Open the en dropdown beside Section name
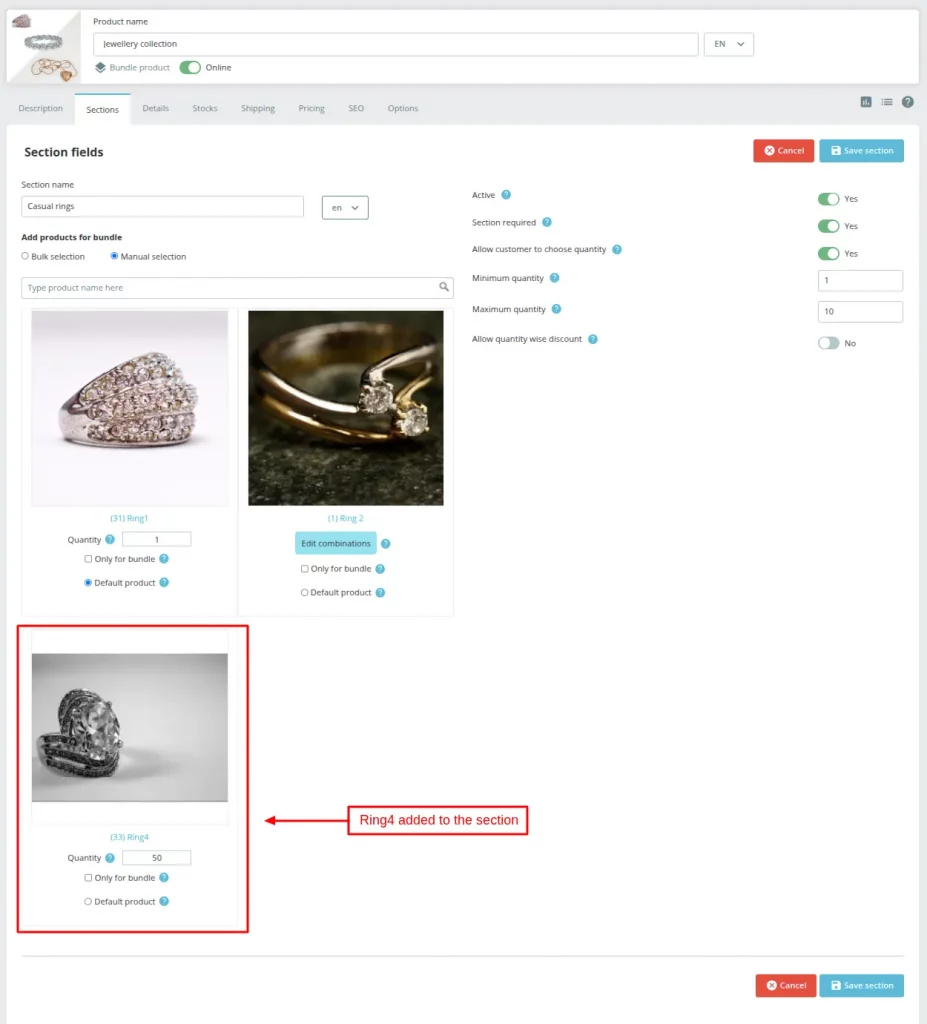Screen dimensions: 927x1024 tap(344, 207)
